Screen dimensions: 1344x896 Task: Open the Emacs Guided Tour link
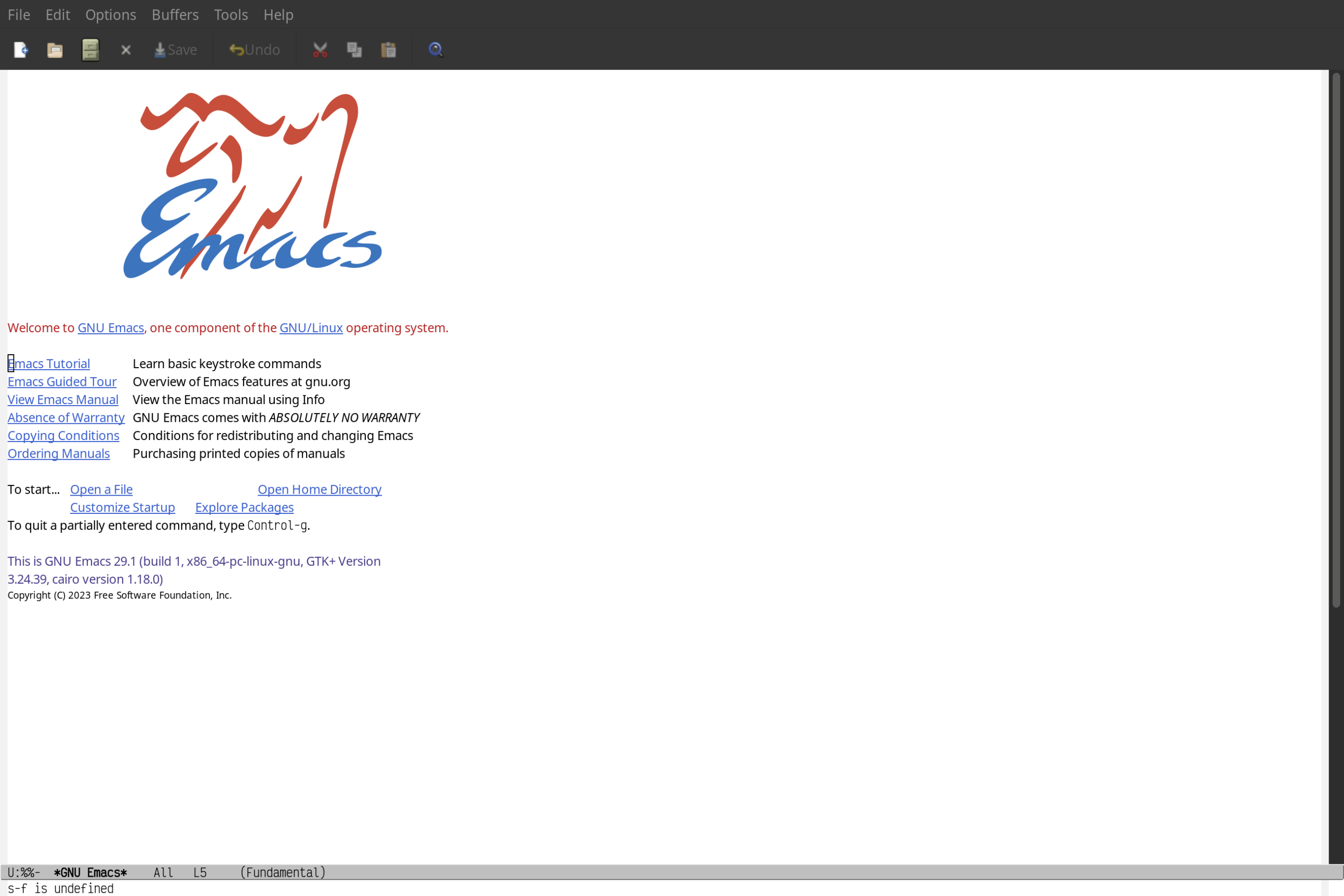(62, 381)
